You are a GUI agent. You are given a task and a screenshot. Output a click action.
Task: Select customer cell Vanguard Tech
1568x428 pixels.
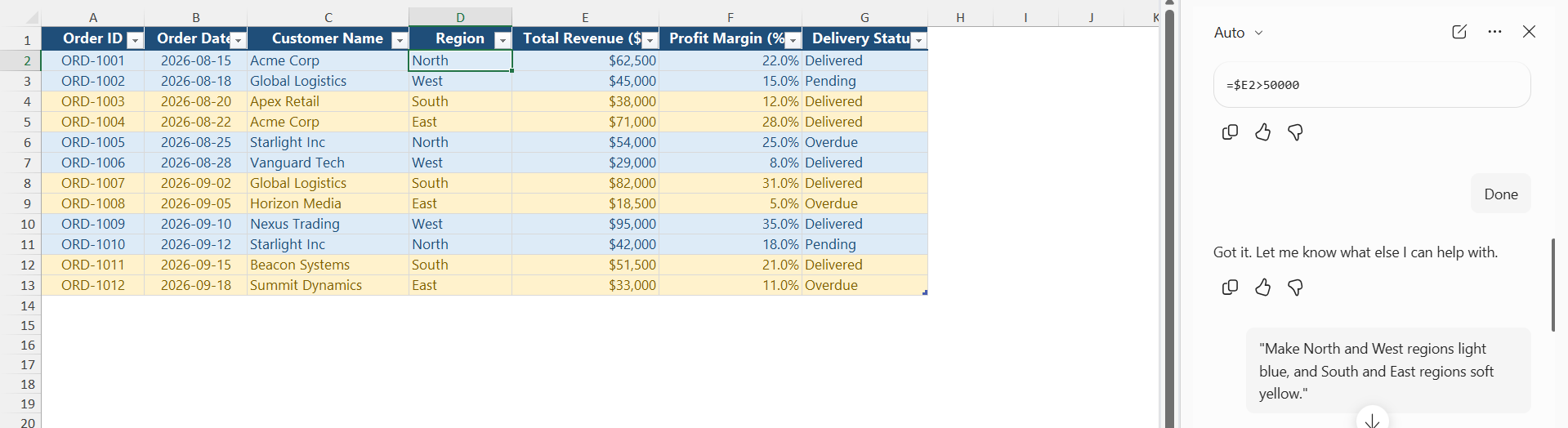click(328, 163)
